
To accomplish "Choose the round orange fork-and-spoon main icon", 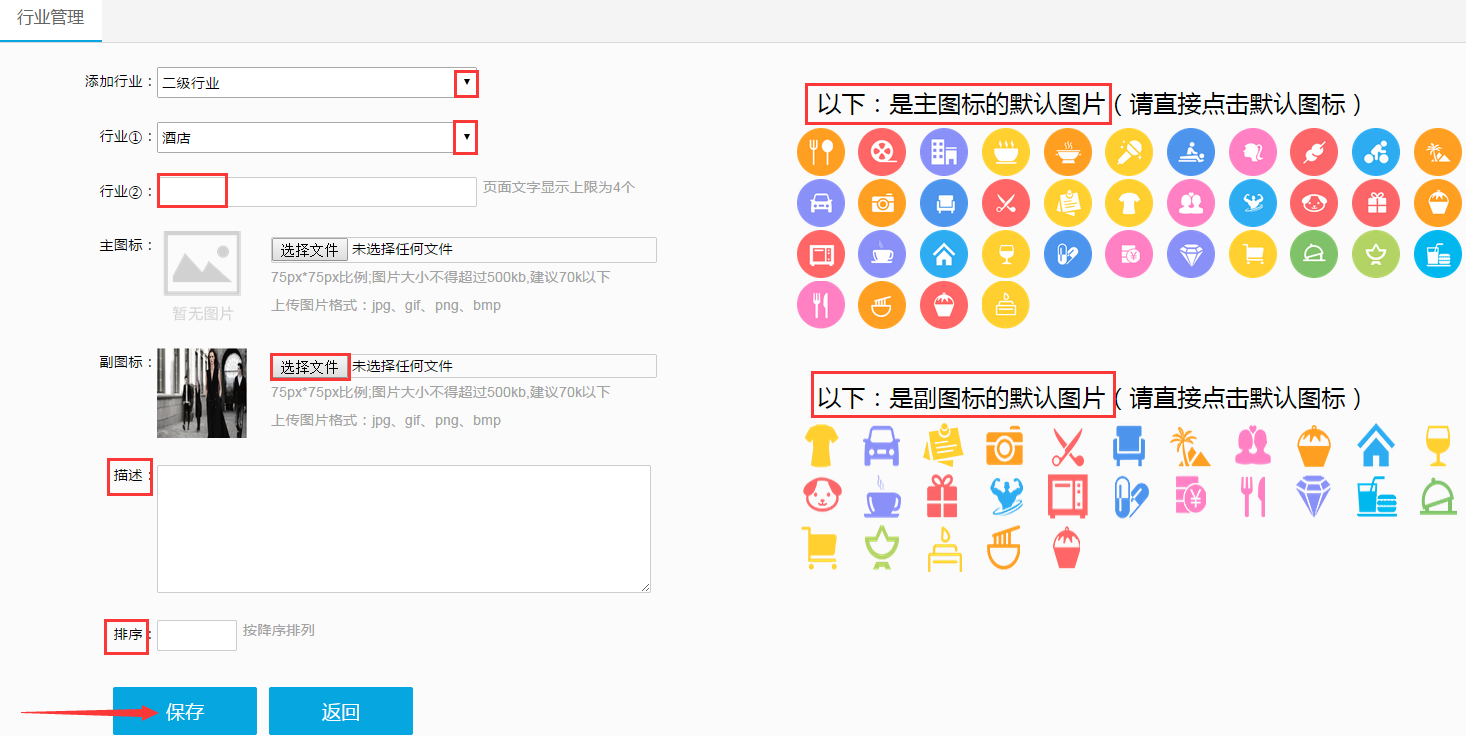I will click(x=821, y=152).
